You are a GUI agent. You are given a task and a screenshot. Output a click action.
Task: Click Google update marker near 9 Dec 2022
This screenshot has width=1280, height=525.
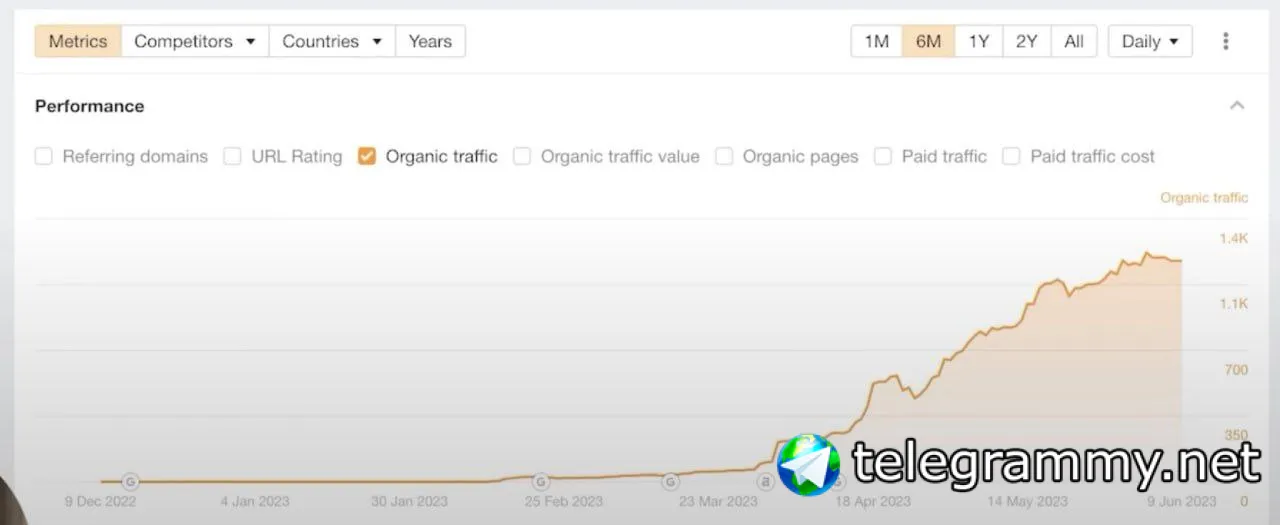coord(130,481)
